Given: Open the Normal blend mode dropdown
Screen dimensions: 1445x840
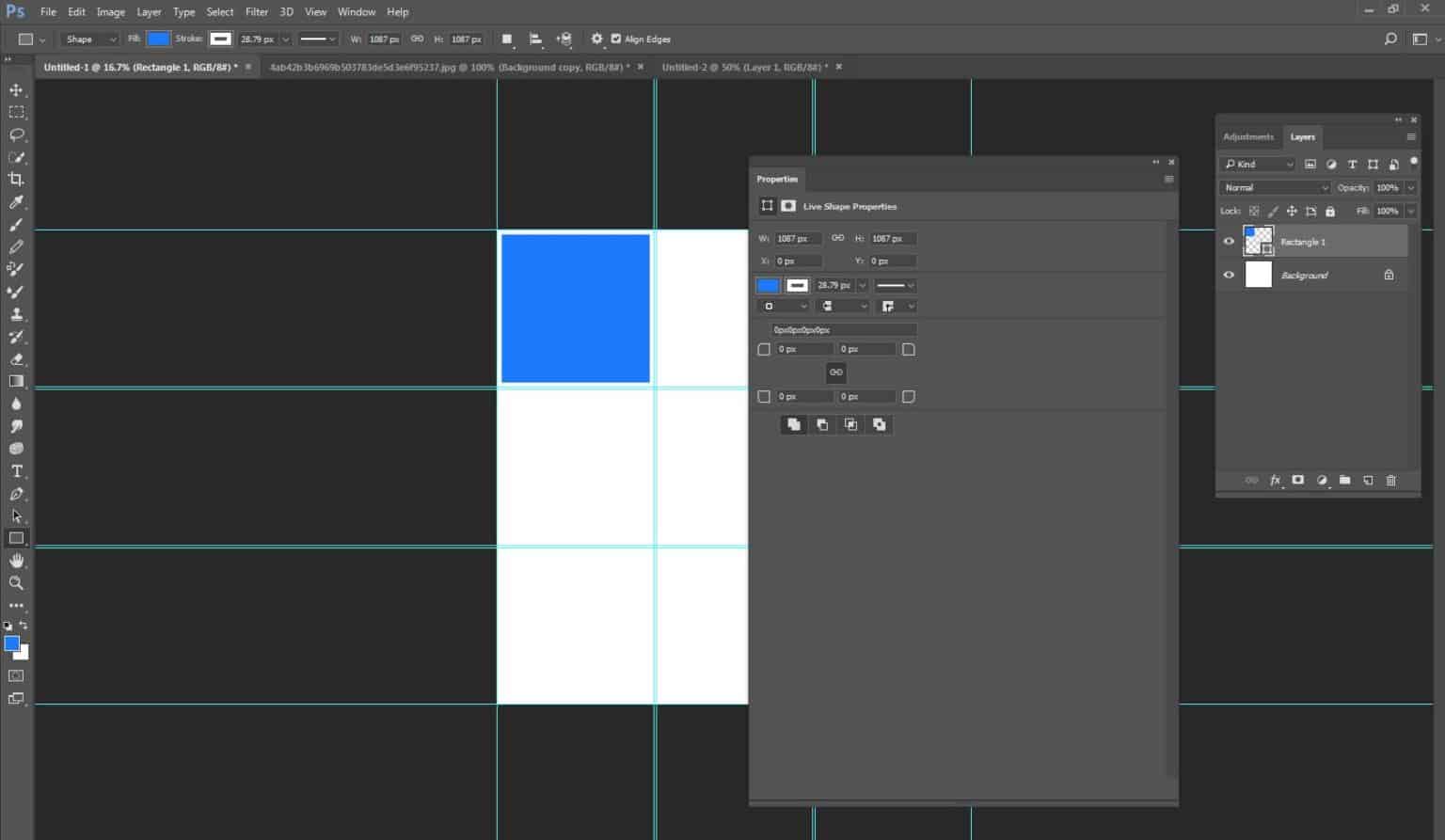Looking at the screenshot, I should pyautogui.click(x=1276, y=187).
